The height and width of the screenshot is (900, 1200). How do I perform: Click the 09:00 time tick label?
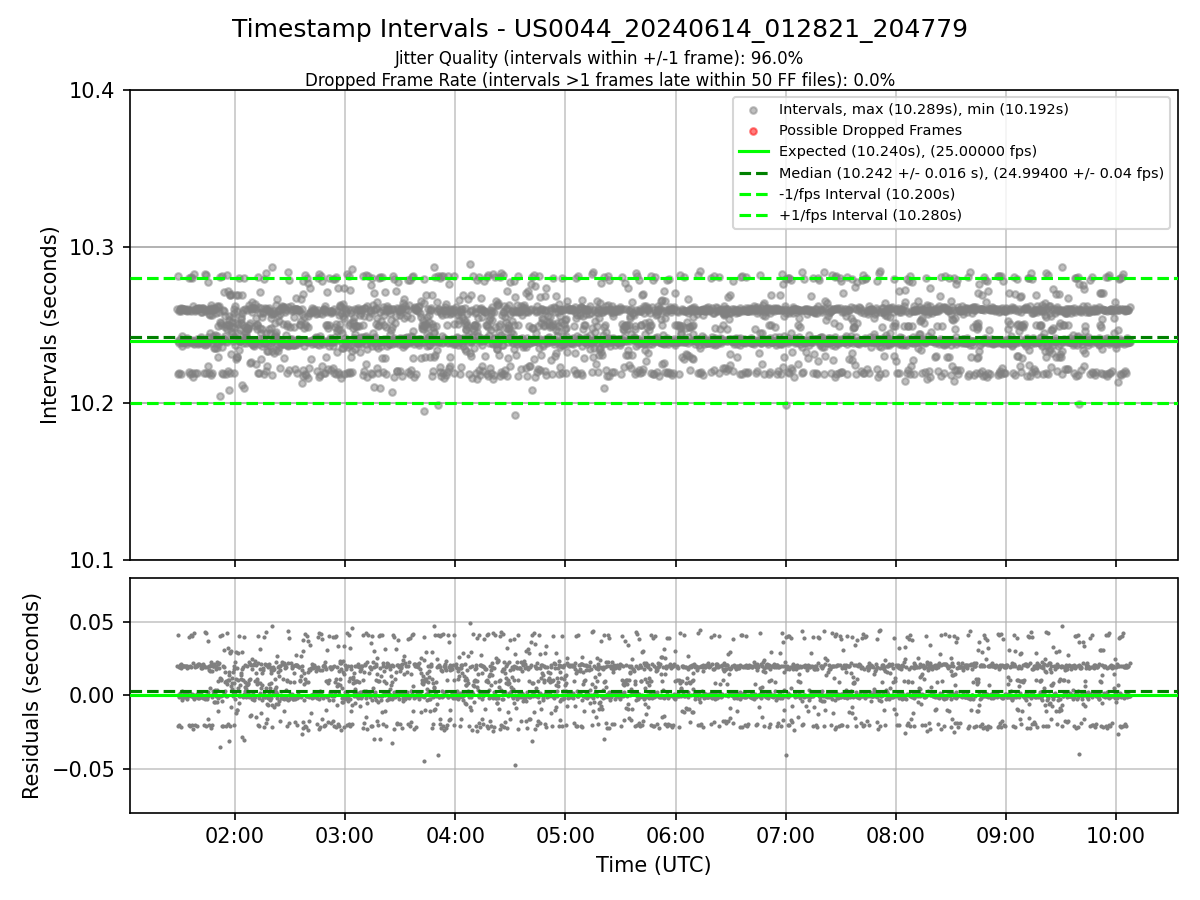pos(1005,835)
